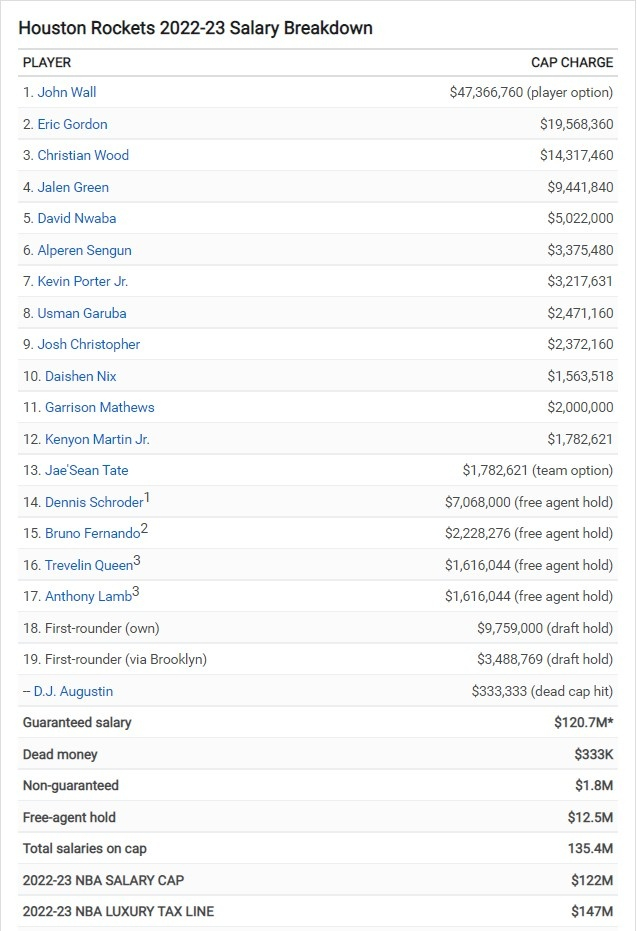The height and width of the screenshot is (931, 637).
Task: Open Josh Christopher's player link
Action: [89, 344]
